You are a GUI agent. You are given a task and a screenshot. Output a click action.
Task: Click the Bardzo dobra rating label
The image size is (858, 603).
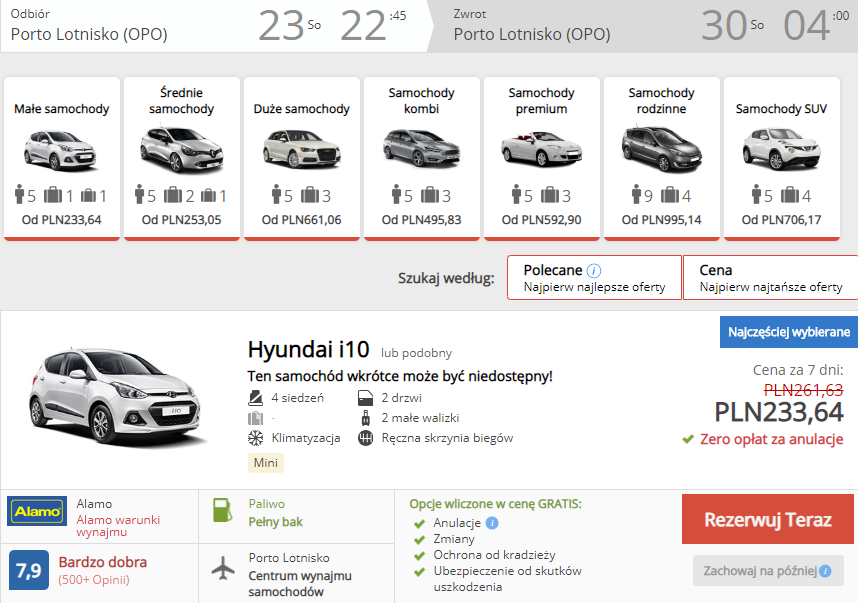pyautogui.click(x=103, y=563)
